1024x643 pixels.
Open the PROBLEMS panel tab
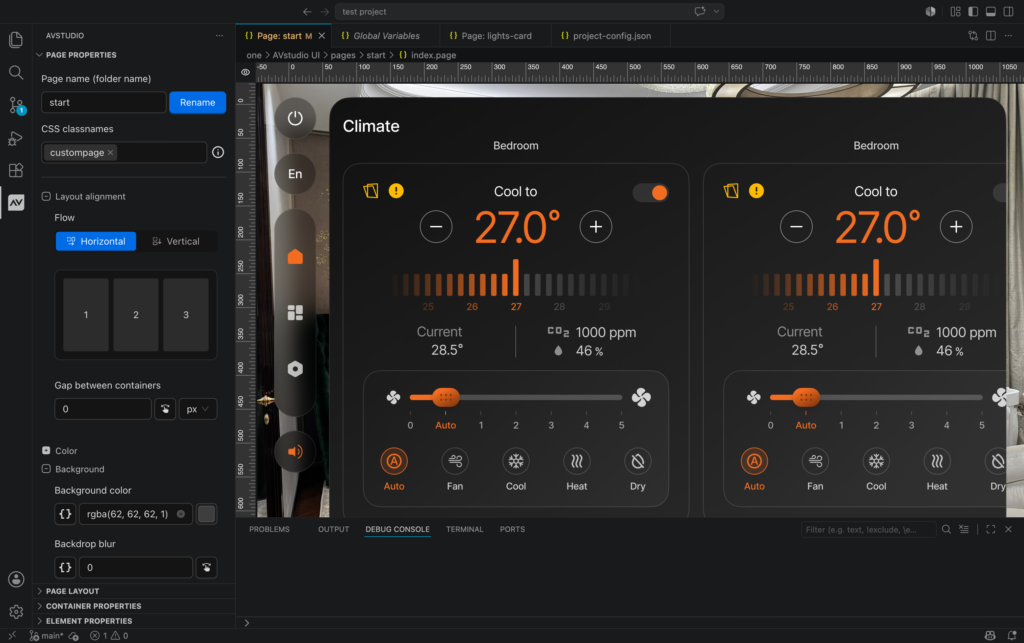269,529
